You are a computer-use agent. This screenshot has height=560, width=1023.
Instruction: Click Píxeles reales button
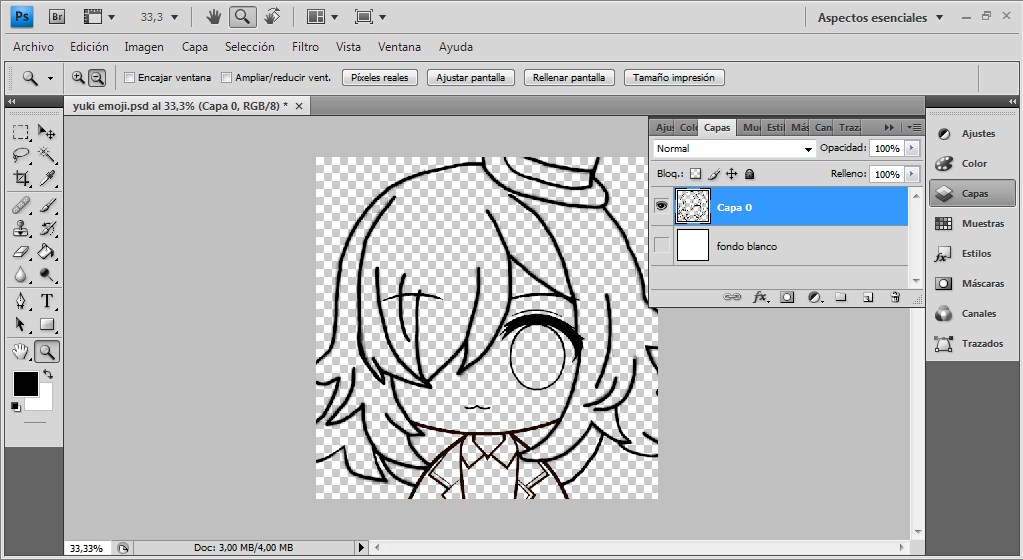pos(380,78)
